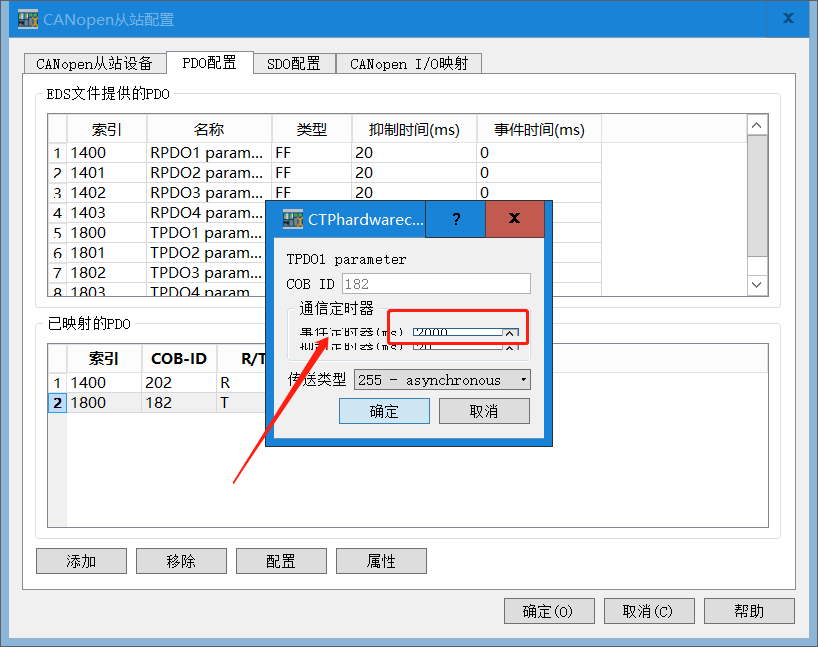The image size is (818, 647).
Task: Click the inhibit time 20 in the 1401 row
Action: 414,173
